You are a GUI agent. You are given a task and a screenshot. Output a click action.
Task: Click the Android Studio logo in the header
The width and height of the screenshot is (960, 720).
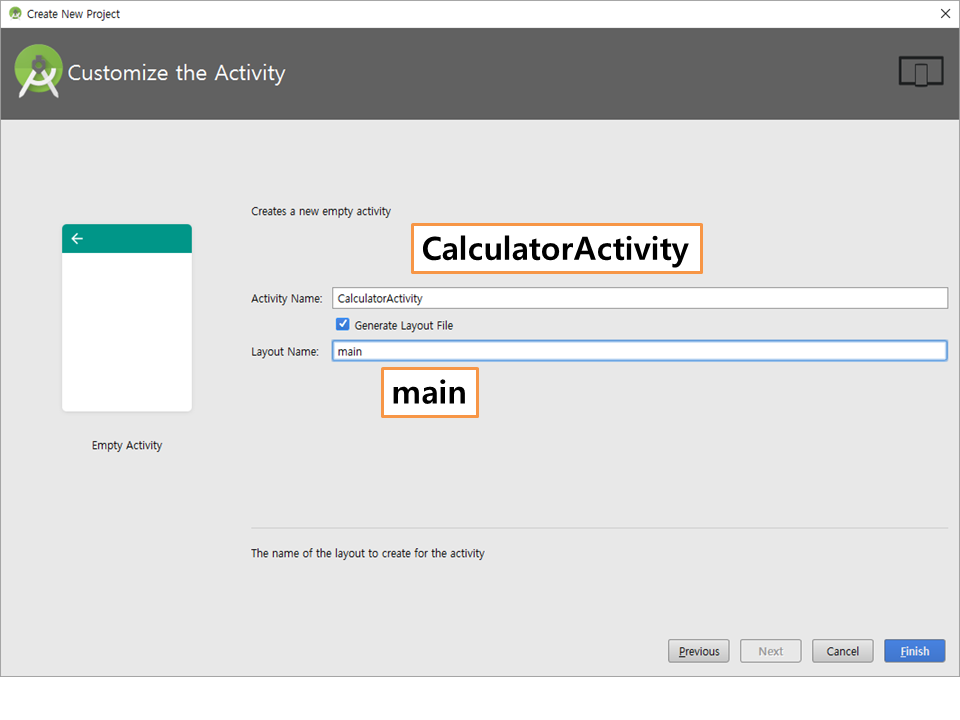point(39,73)
